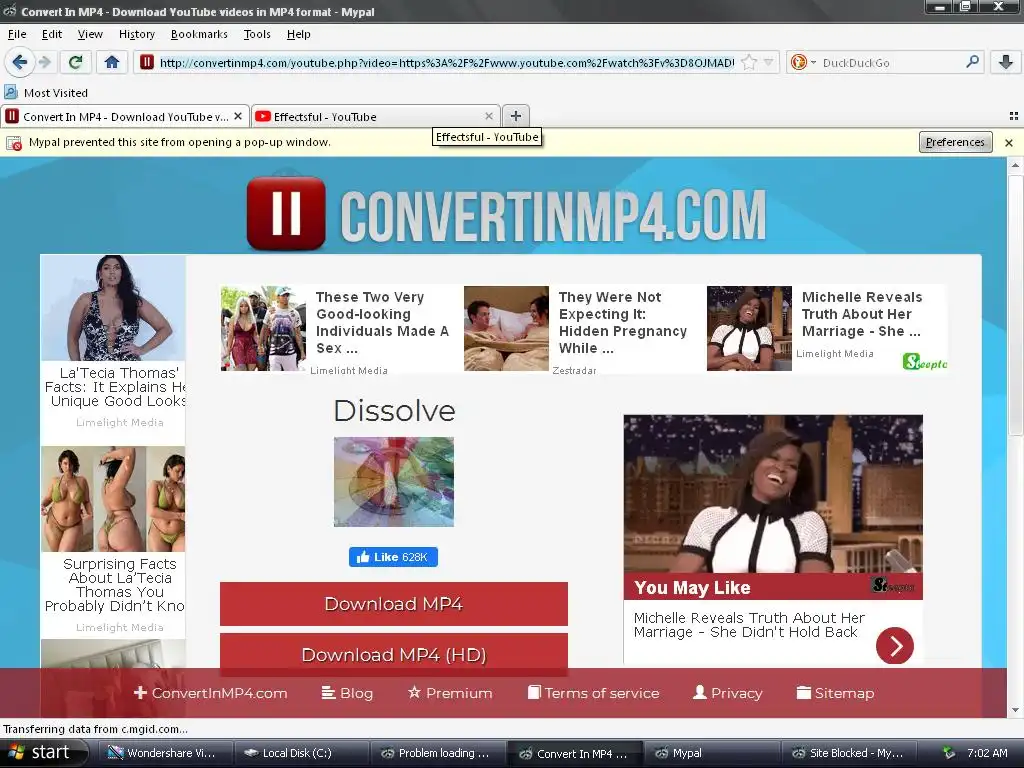Screen dimensions: 1024x768
Task: Open the History menu
Action: pos(136,34)
